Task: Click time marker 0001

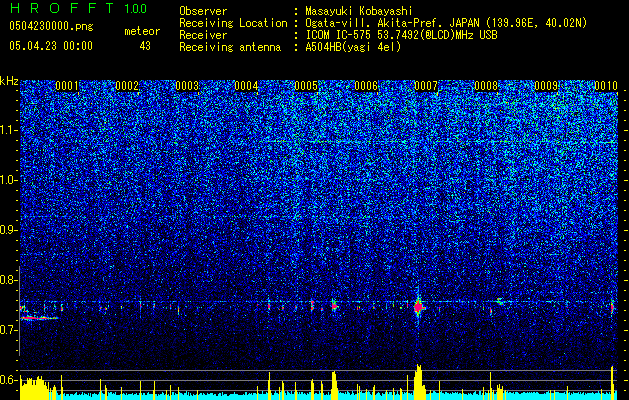Action: pos(67,86)
